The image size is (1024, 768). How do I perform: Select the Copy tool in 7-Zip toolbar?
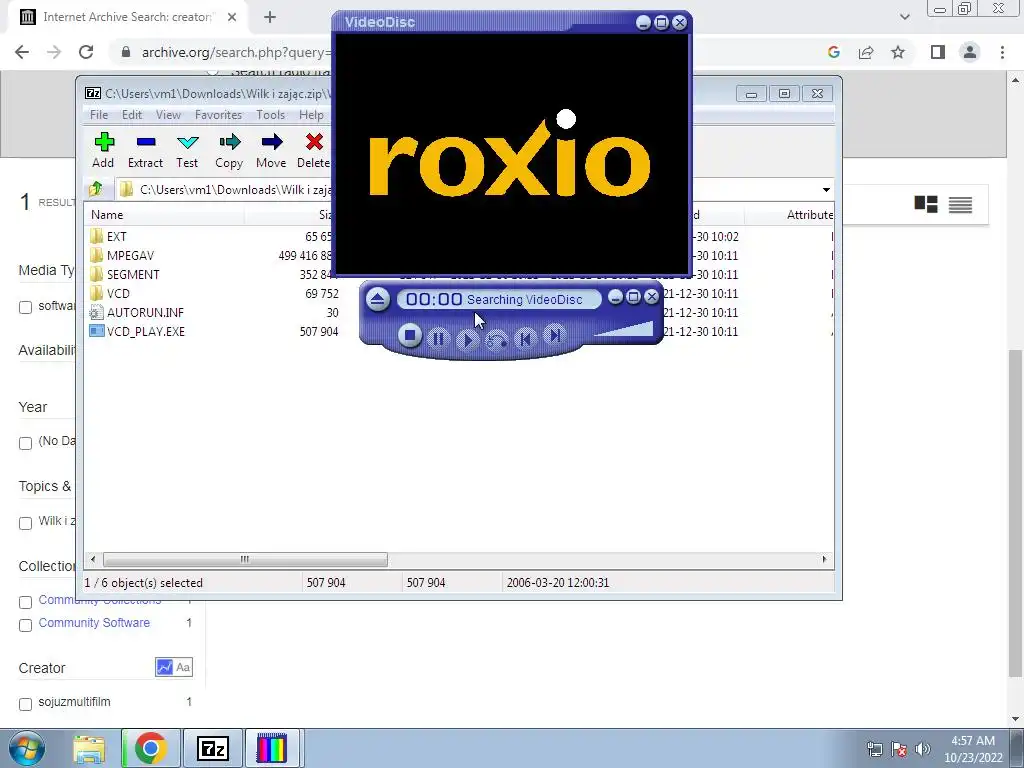click(229, 151)
